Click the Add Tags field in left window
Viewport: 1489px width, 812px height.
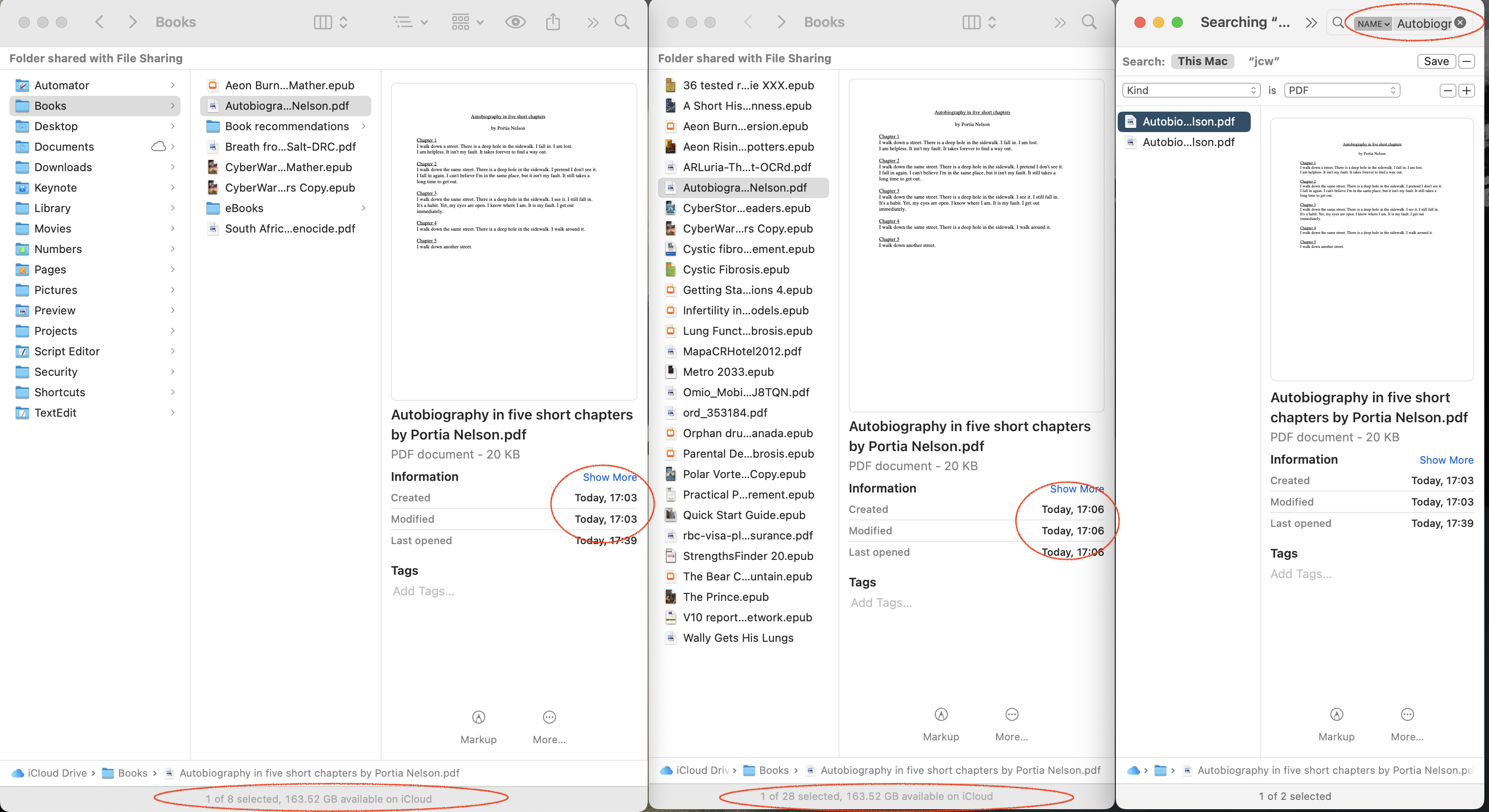point(423,591)
